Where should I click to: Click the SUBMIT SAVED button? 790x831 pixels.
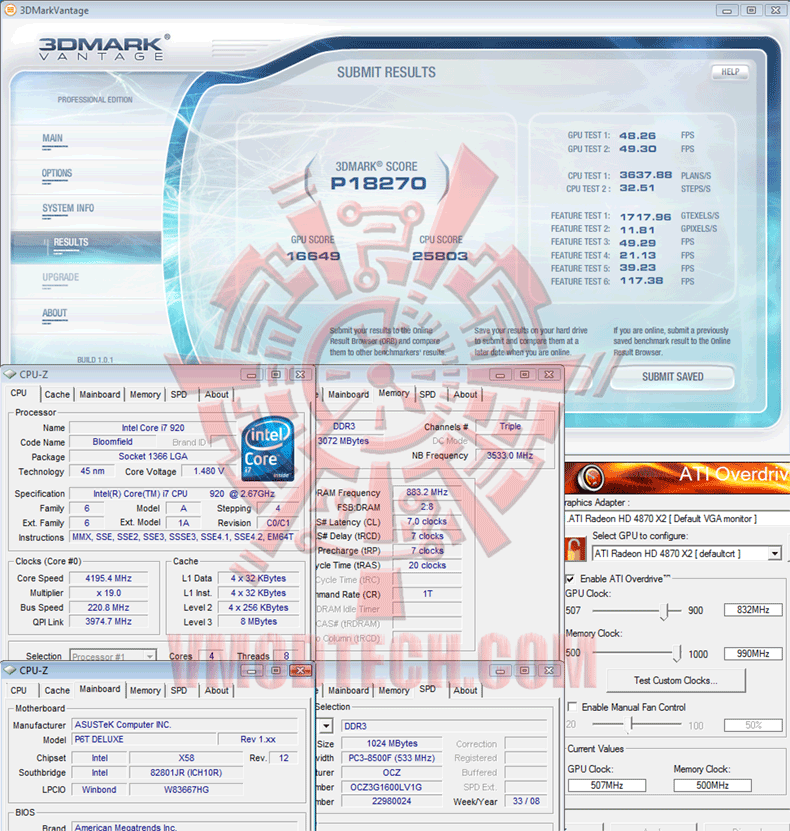[672, 377]
